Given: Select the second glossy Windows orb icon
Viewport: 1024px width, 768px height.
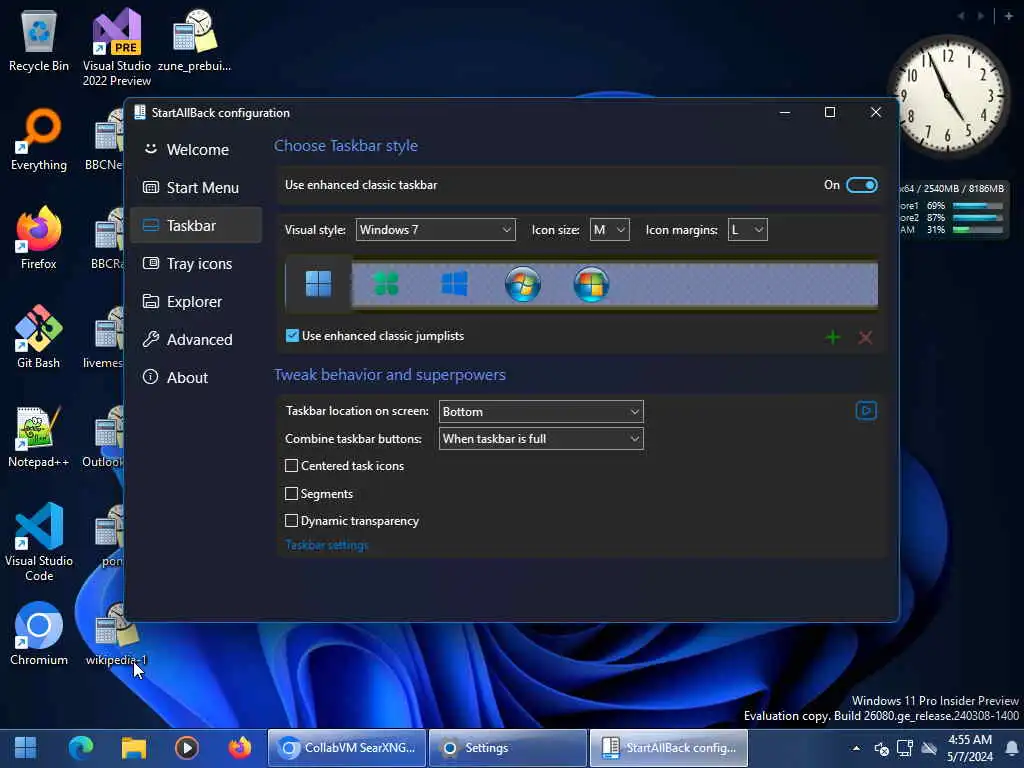Looking at the screenshot, I should coord(591,284).
